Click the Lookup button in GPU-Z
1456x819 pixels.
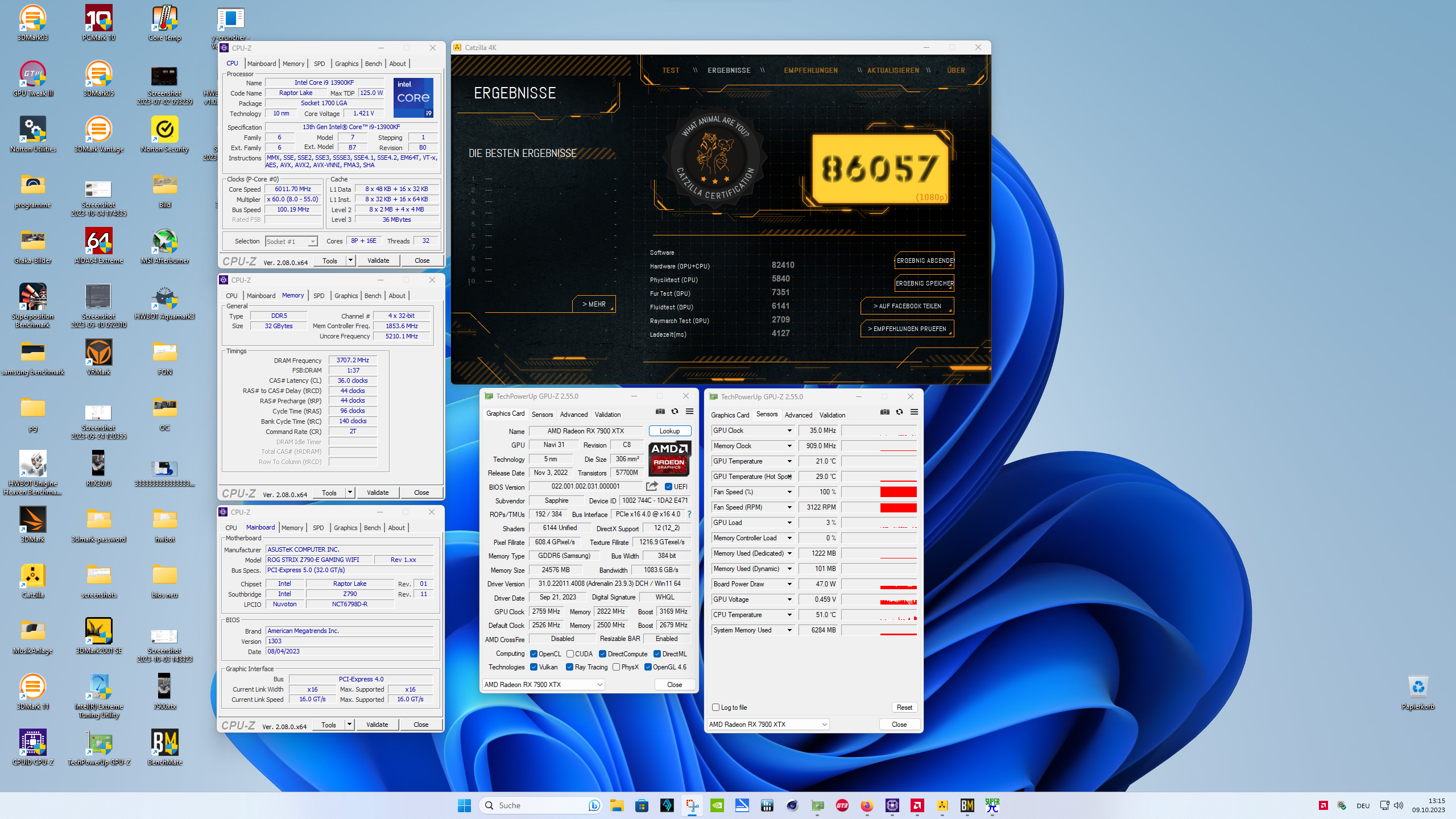click(669, 431)
